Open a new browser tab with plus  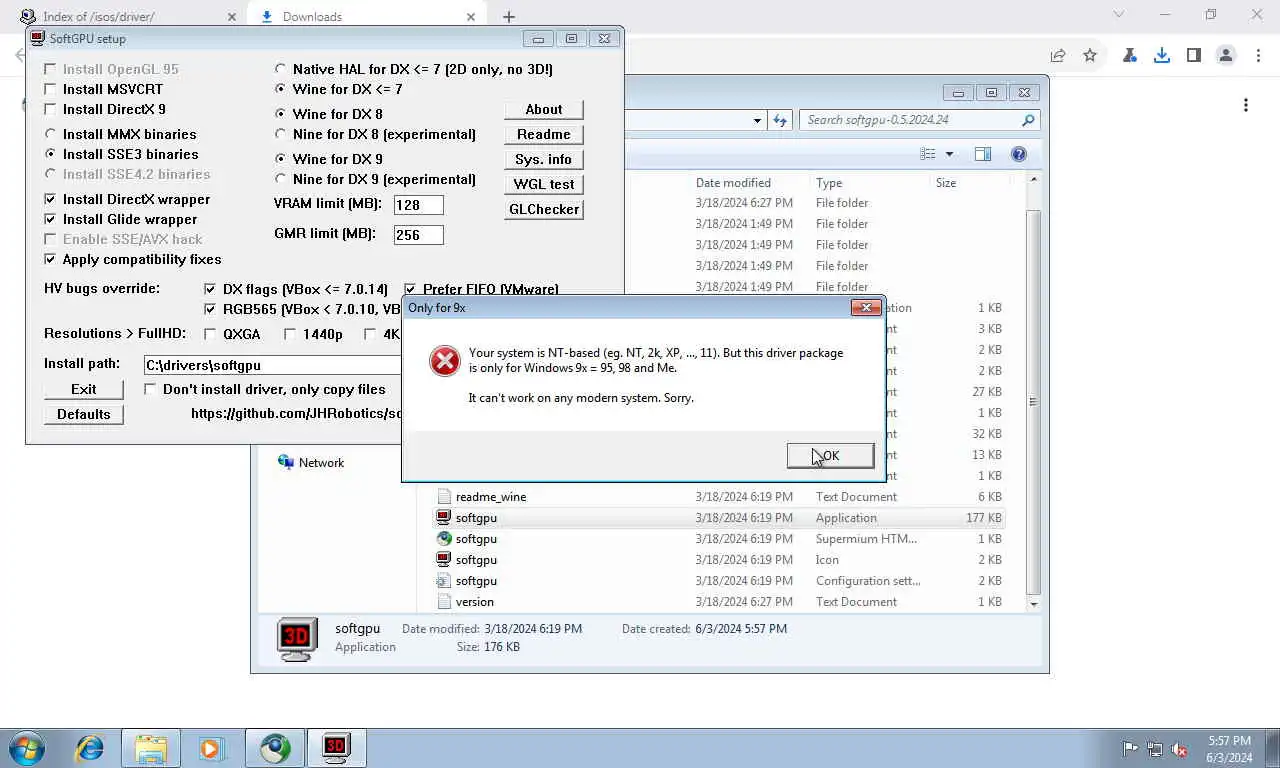pyautogui.click(x=509, y=17)
